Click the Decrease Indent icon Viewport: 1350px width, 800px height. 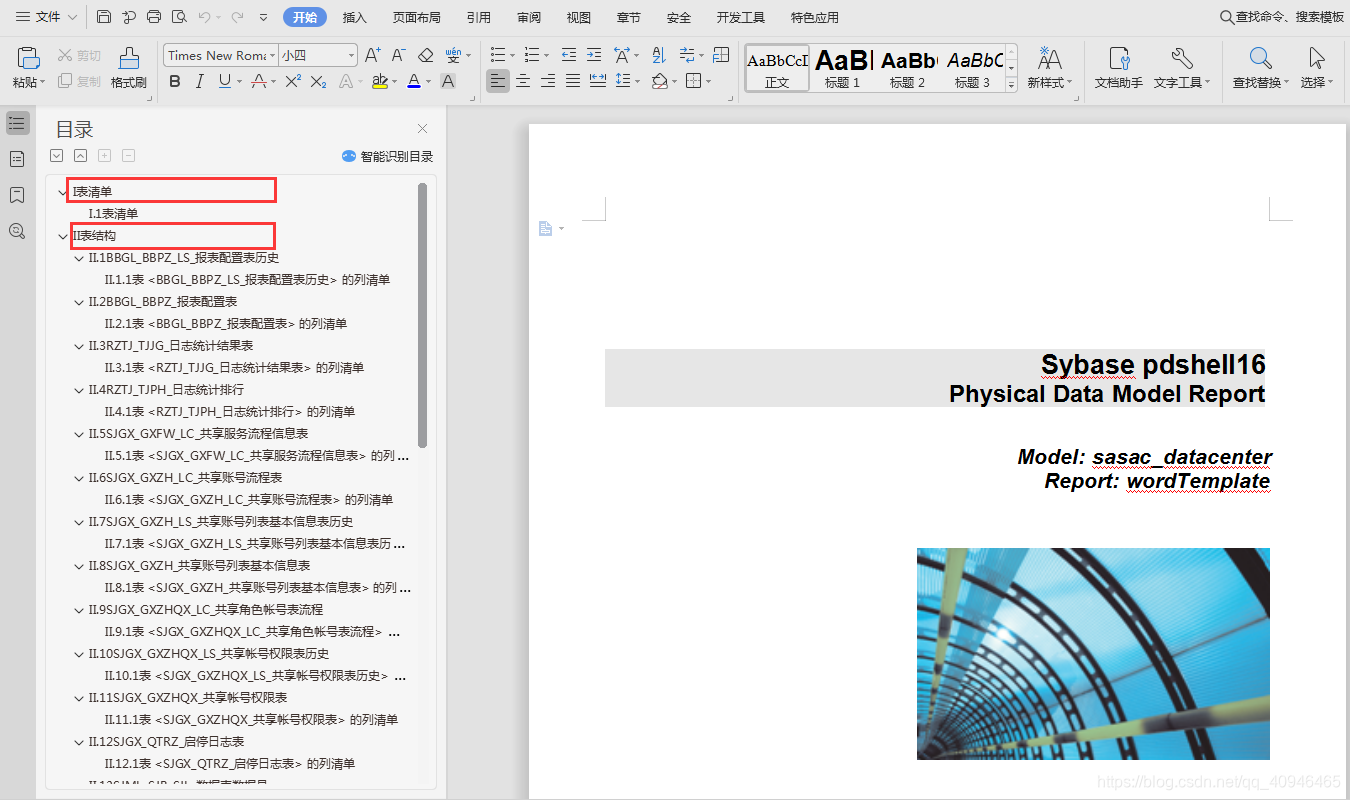click(569, 55)
